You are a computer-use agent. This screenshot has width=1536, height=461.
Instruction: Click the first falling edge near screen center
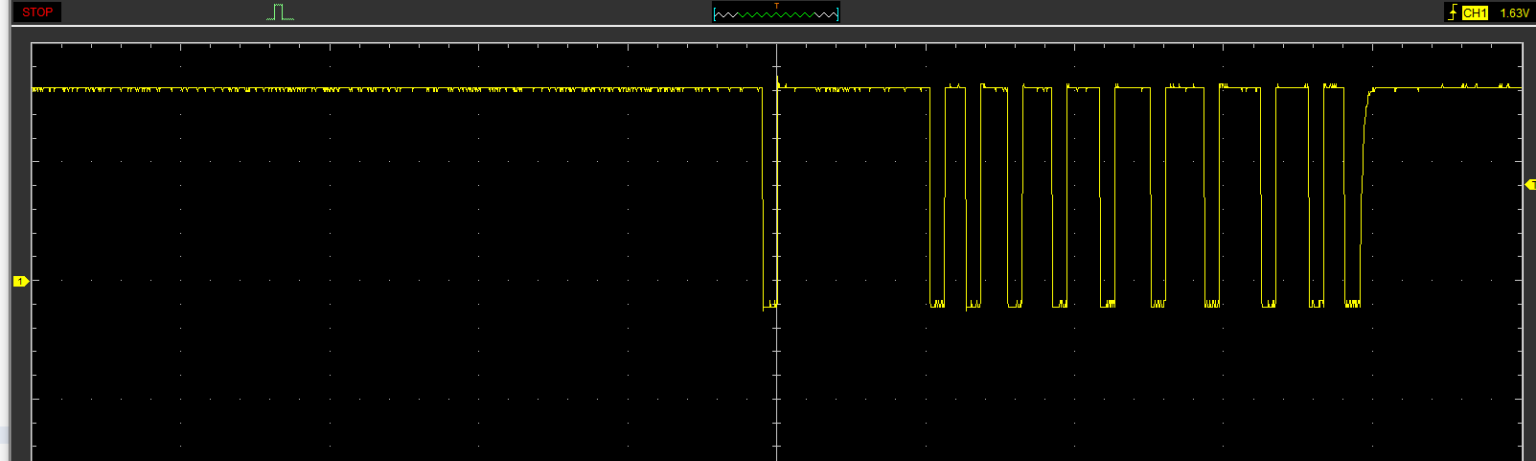click(x=762, y=200)
